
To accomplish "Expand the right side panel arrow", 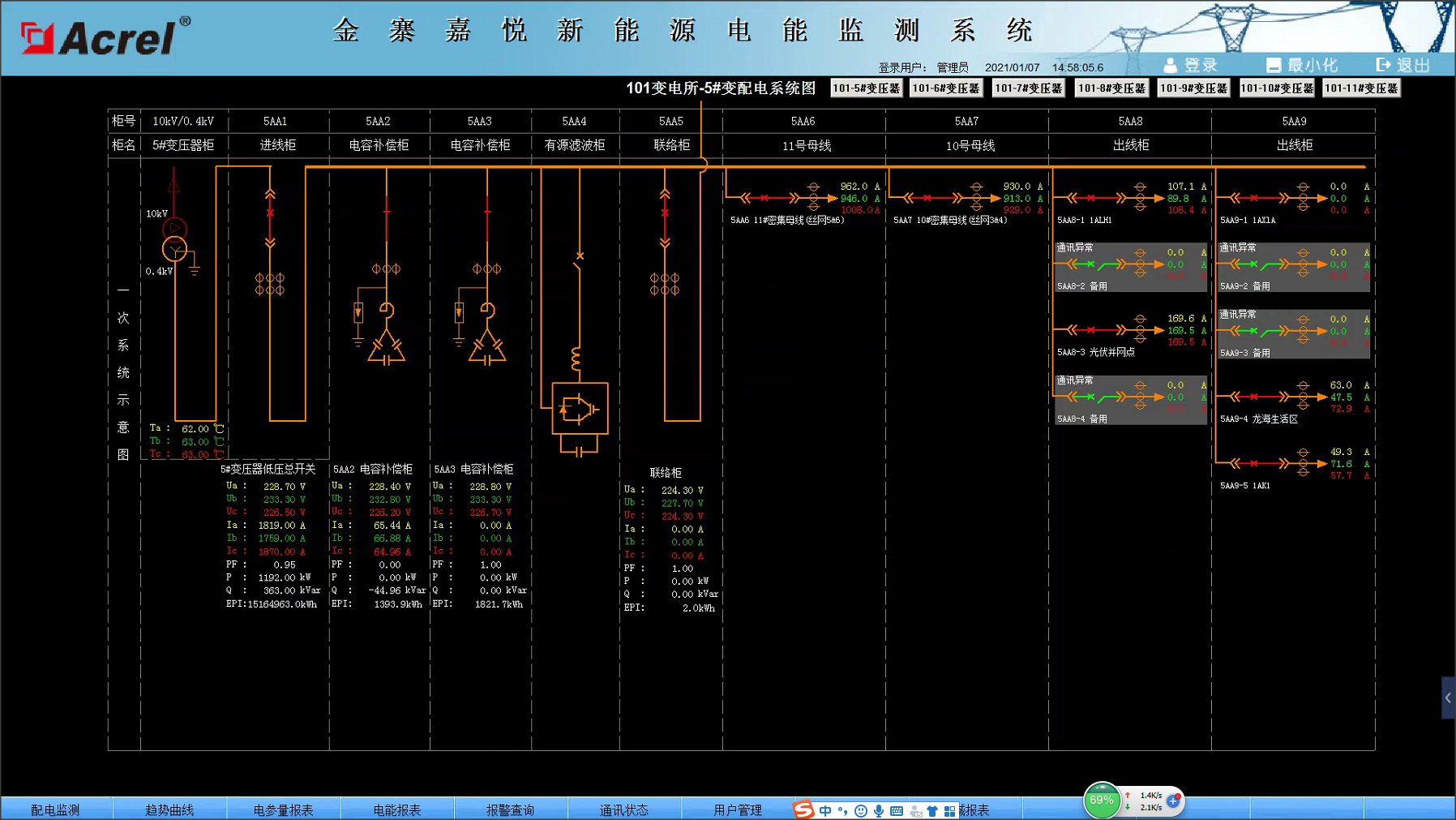I will (1448, 698).
